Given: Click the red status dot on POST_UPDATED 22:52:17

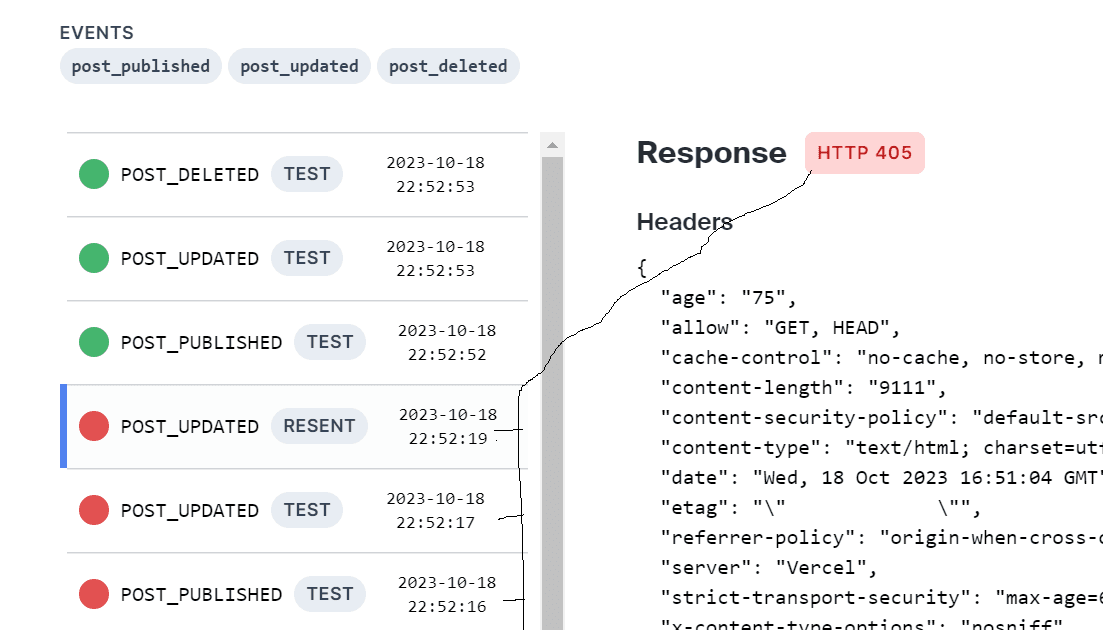Looking at the screenshot, I should coord(93,509).
